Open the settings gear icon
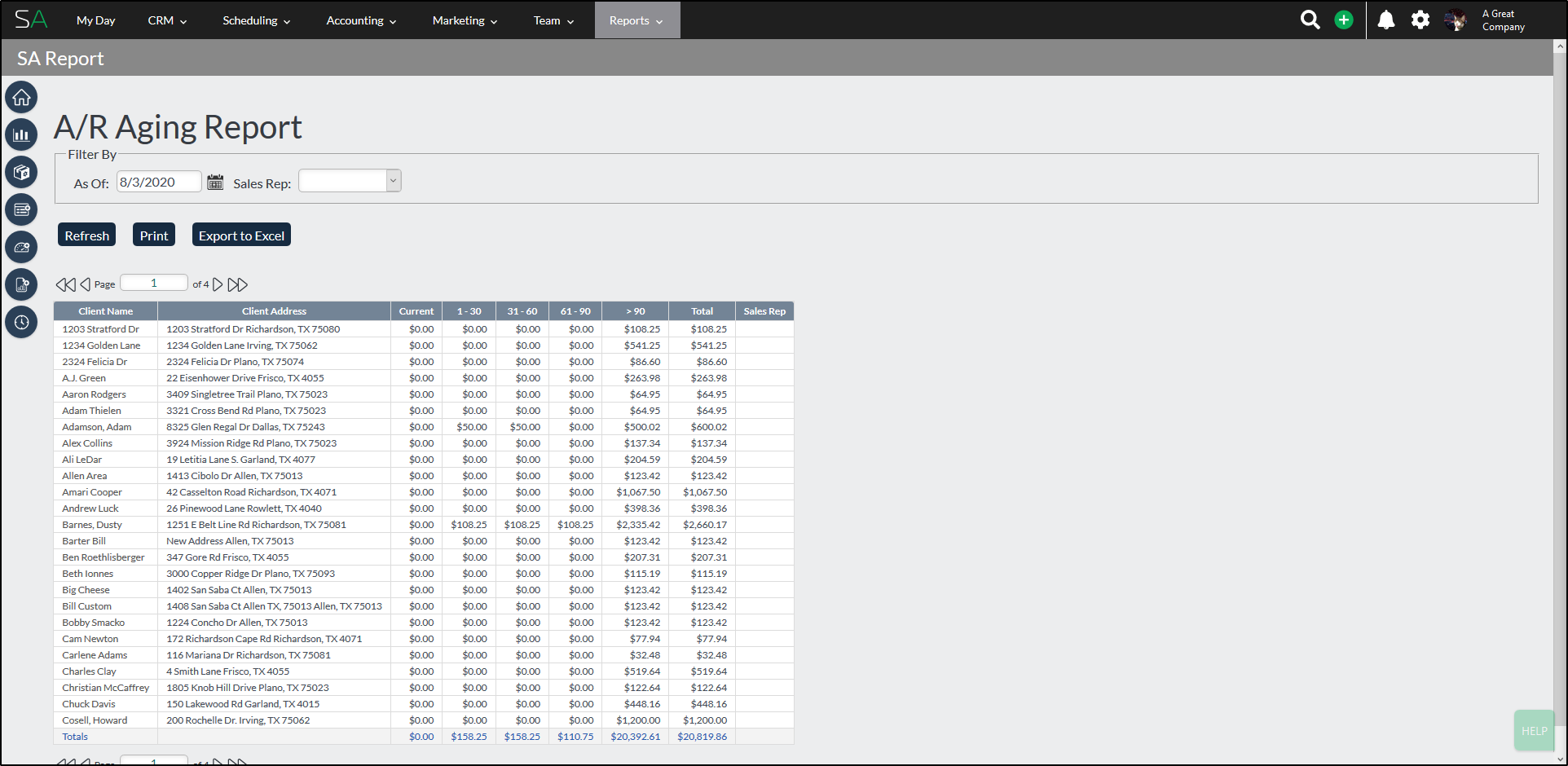1568x766 pixels. (1420, 20)
